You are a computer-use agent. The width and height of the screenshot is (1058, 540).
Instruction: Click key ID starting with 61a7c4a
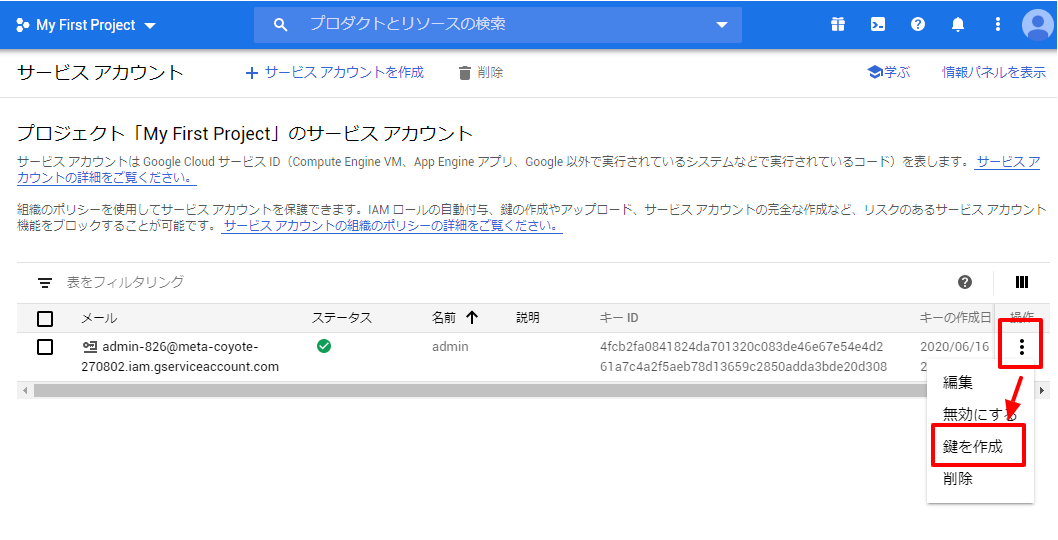(x=743, y=367)
